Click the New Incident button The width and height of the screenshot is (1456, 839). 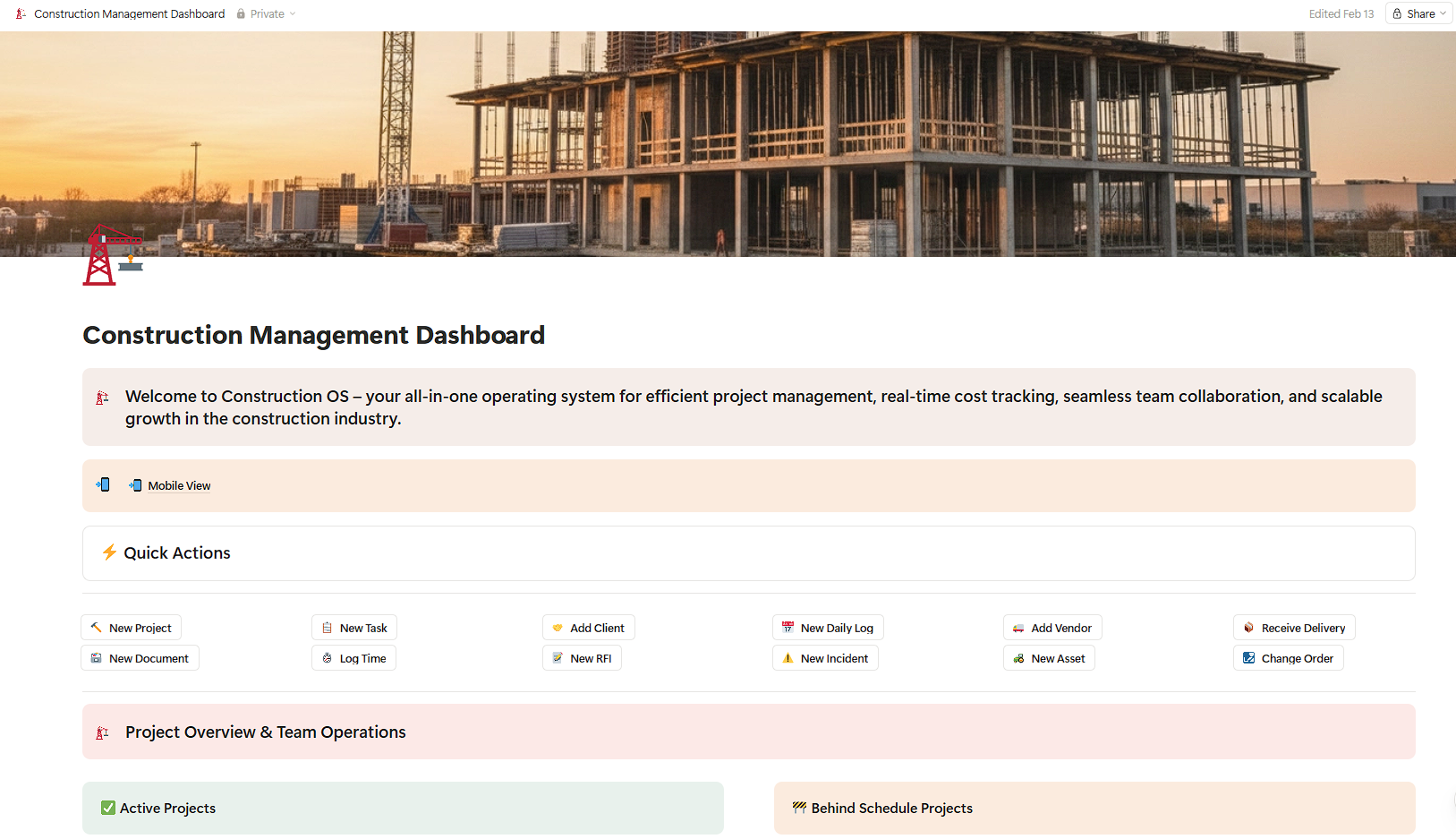pos(826,658)
